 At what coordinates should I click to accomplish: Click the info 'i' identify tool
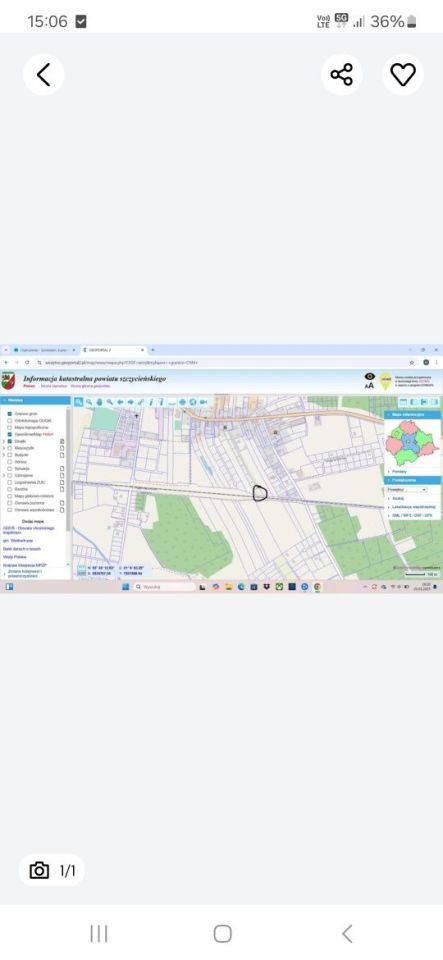tap(151, 402)
